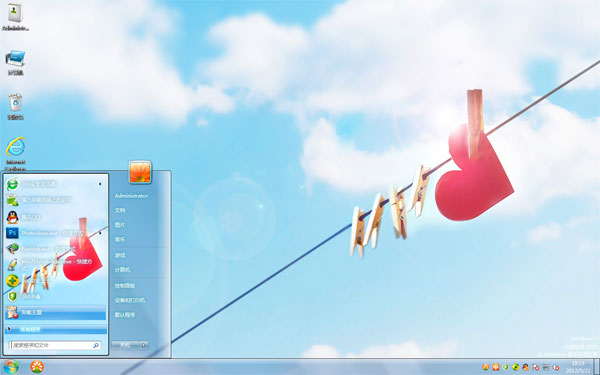
Task: Click the Show Desktop strip
Action: click(x=597, y=367)
